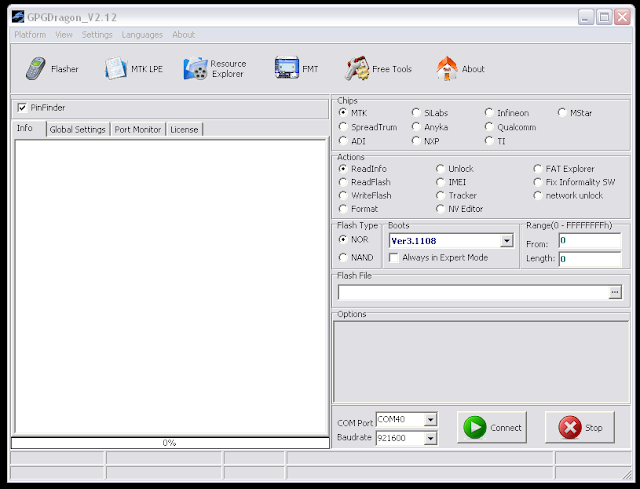
Task: Open the FMT monitor icon
Action: pos(287,67)
